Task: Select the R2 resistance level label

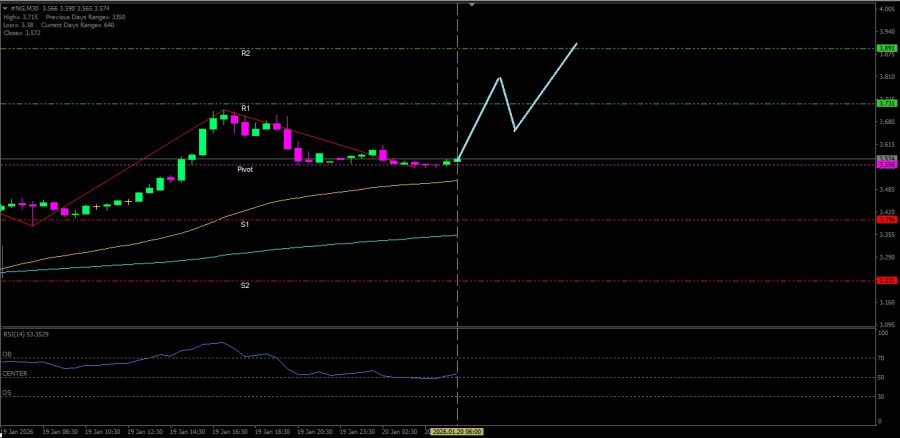Action: pos(246,53)
